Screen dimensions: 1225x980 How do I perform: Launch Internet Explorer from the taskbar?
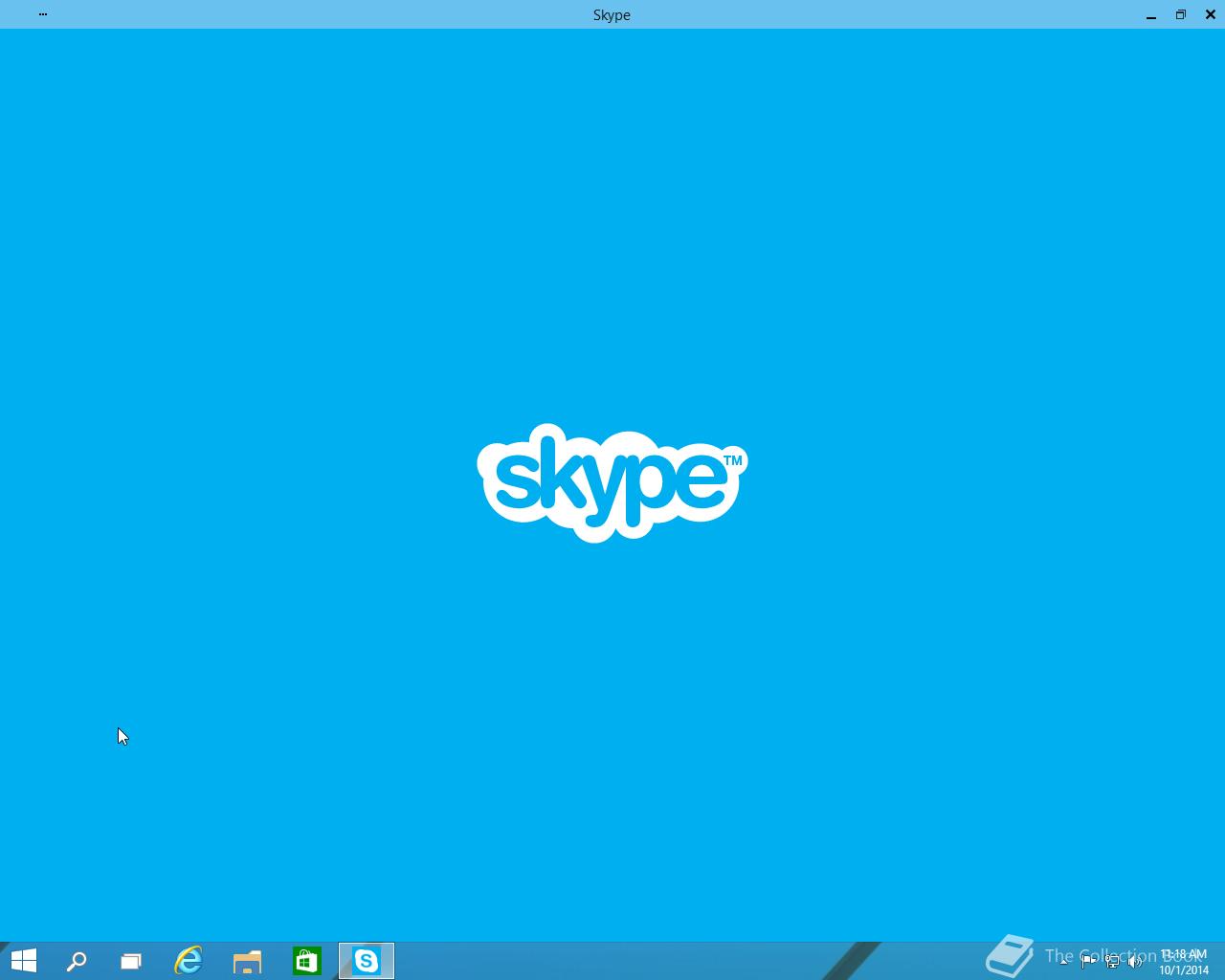tap(189, 961)
